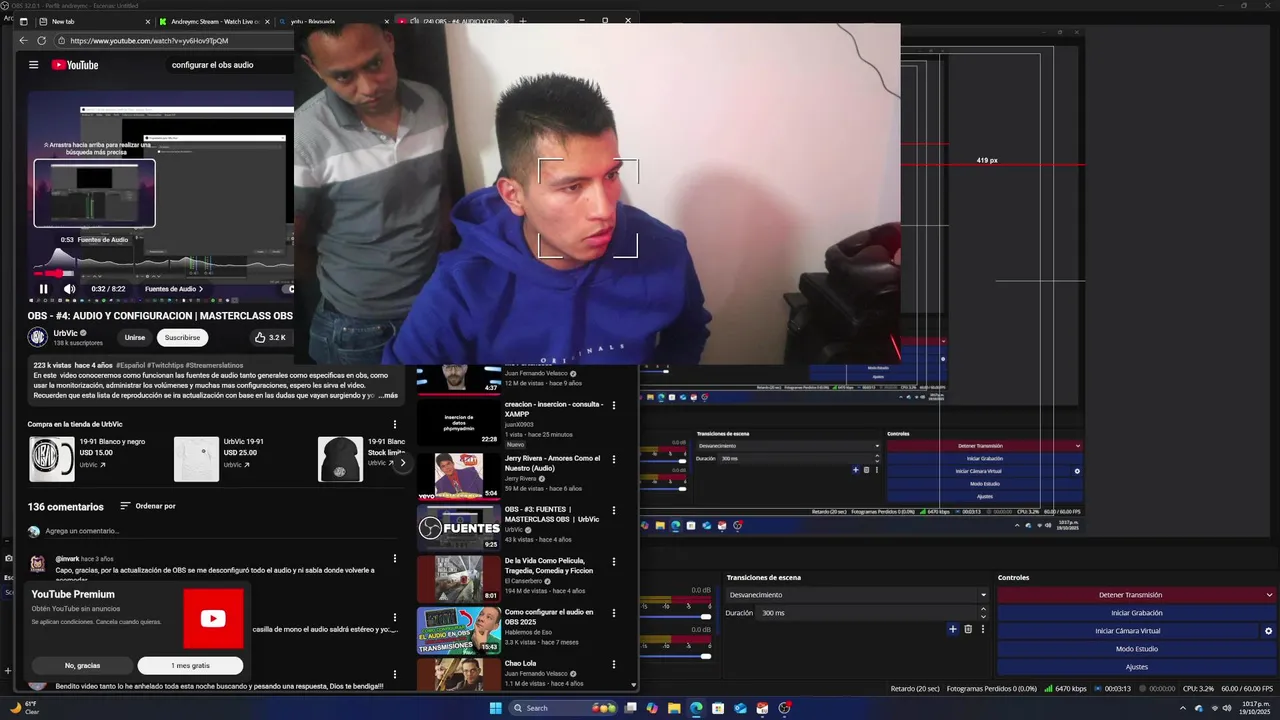Increase the Duración 300 ms stepper
This screenshot has width=1280, height=720.
click(x=983, y=609)
